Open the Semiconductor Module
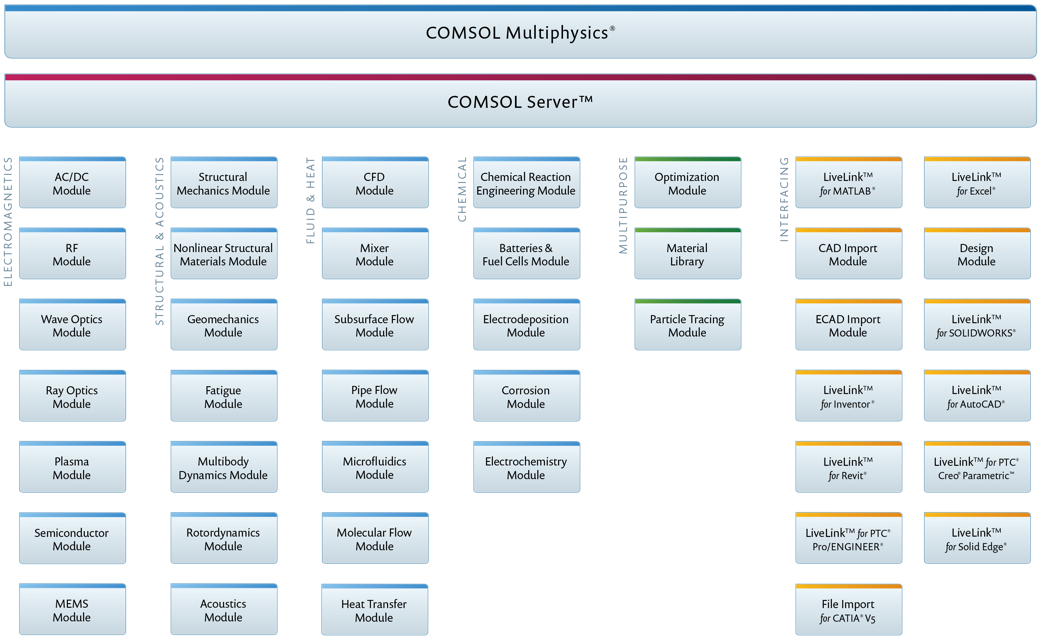This screenshot has height=641, width=1041. coord(72,538)
